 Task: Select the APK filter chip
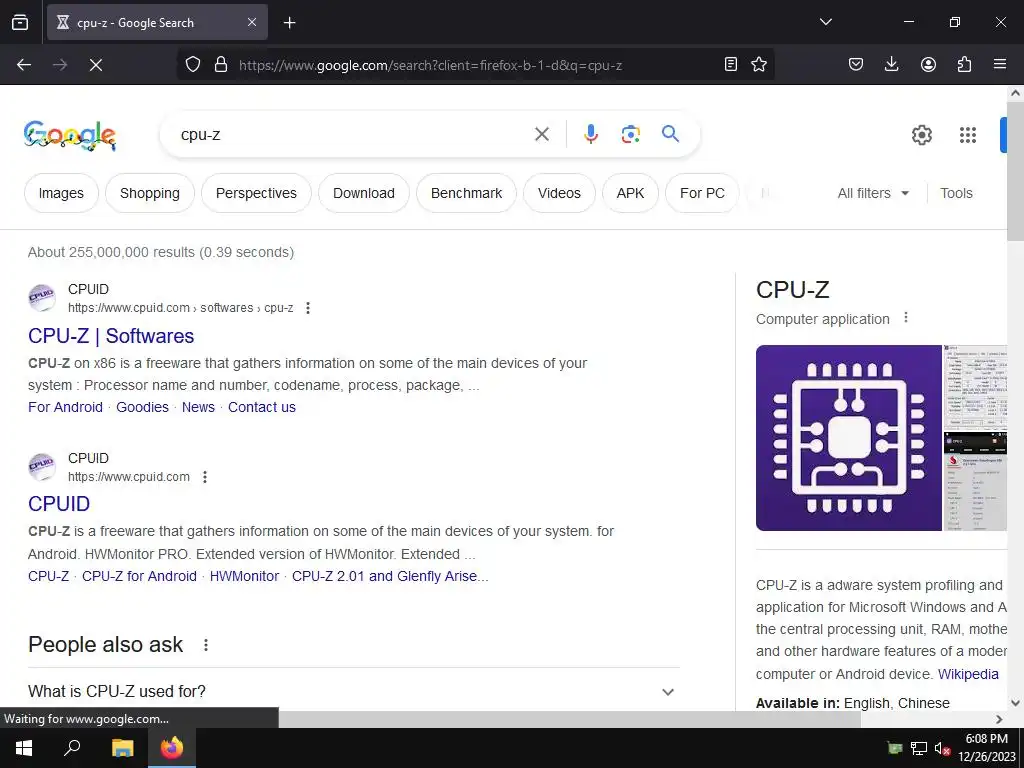pyautogui.click(x=630, y=193)
